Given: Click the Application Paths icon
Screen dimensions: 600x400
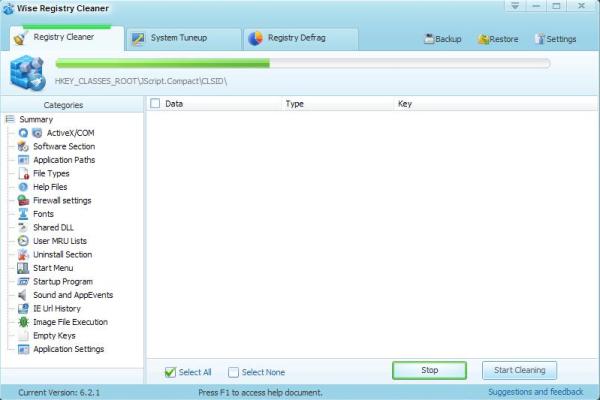Looking at the screenshot, I should [x=23, y=160].
